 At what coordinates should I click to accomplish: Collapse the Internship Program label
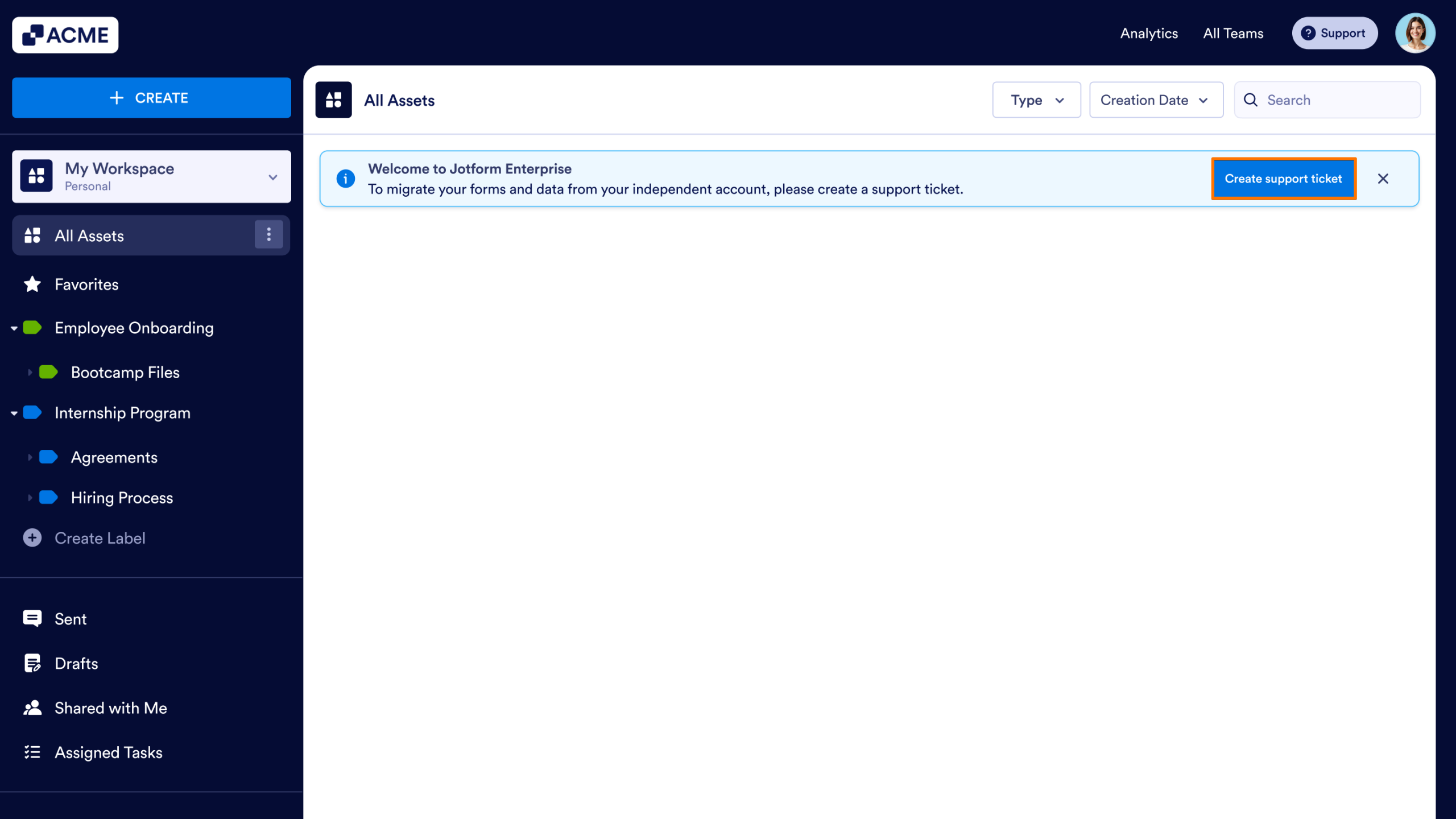coord(14,413)
